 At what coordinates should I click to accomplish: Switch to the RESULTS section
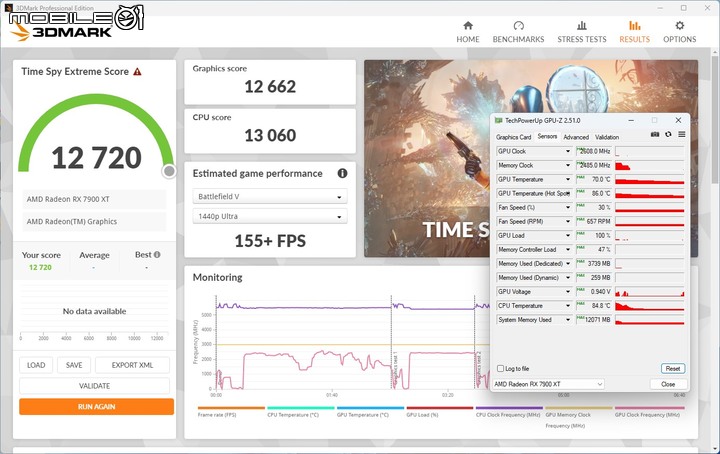pyautogui.click(x=634, y=32)
